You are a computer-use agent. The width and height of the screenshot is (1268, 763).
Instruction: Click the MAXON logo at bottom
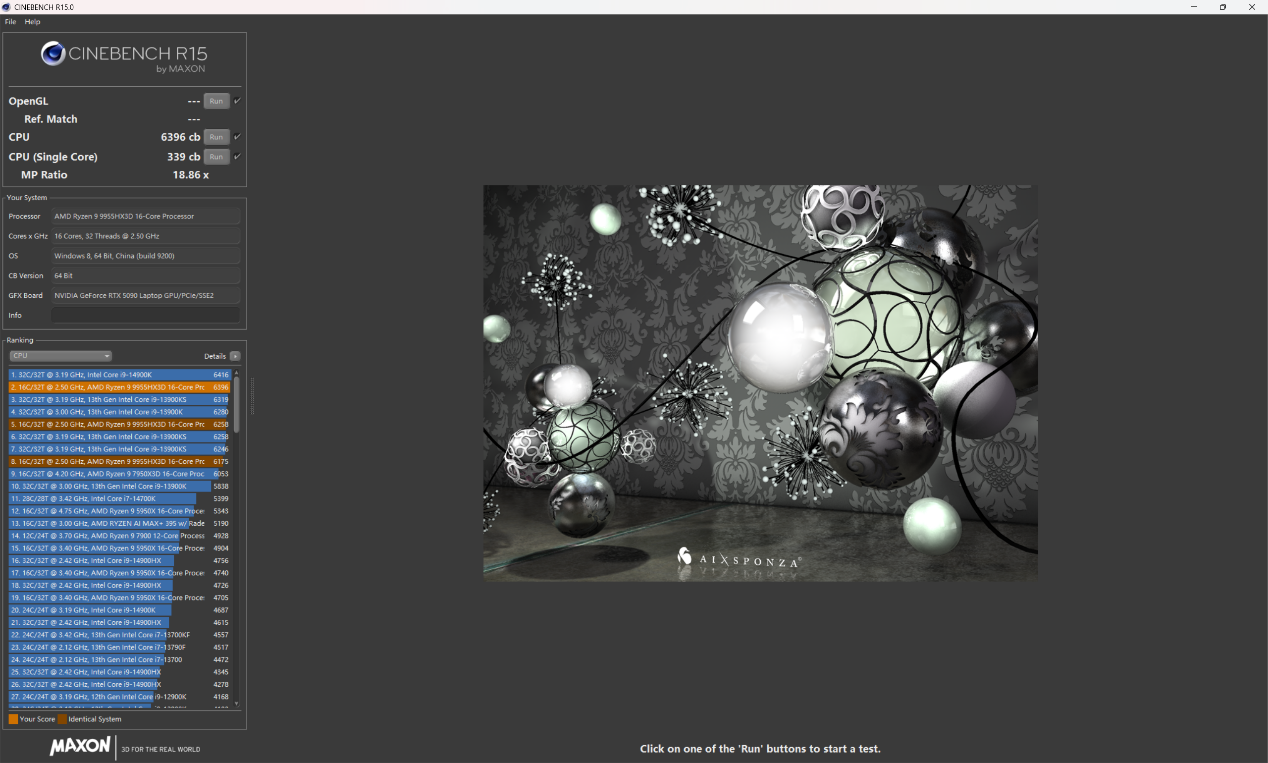tap(80, 747)
